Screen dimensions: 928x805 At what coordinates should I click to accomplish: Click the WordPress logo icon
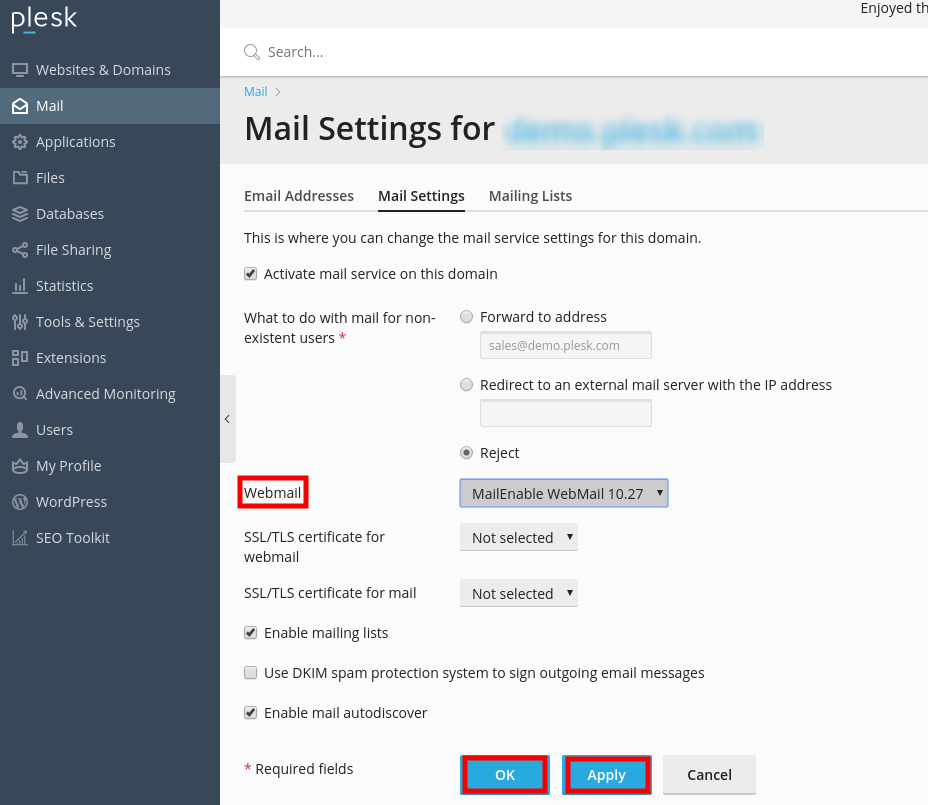pos(20,502)
